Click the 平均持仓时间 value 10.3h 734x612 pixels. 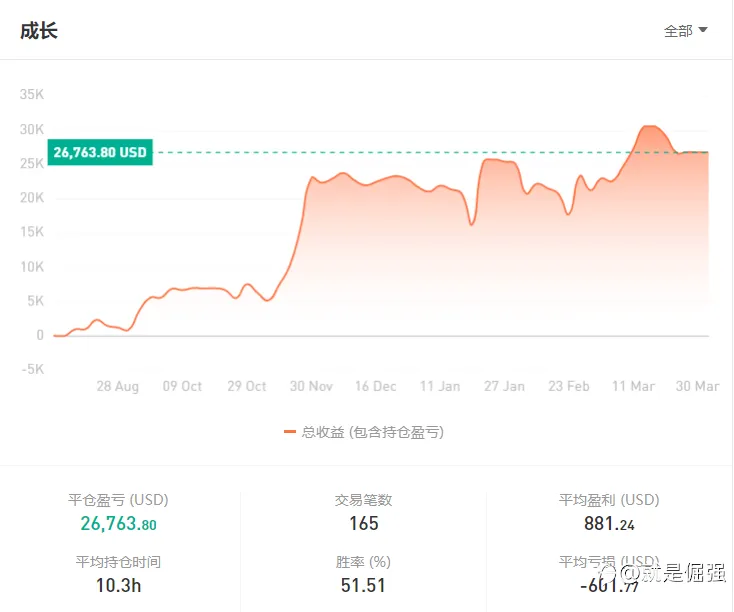(118, 585)
